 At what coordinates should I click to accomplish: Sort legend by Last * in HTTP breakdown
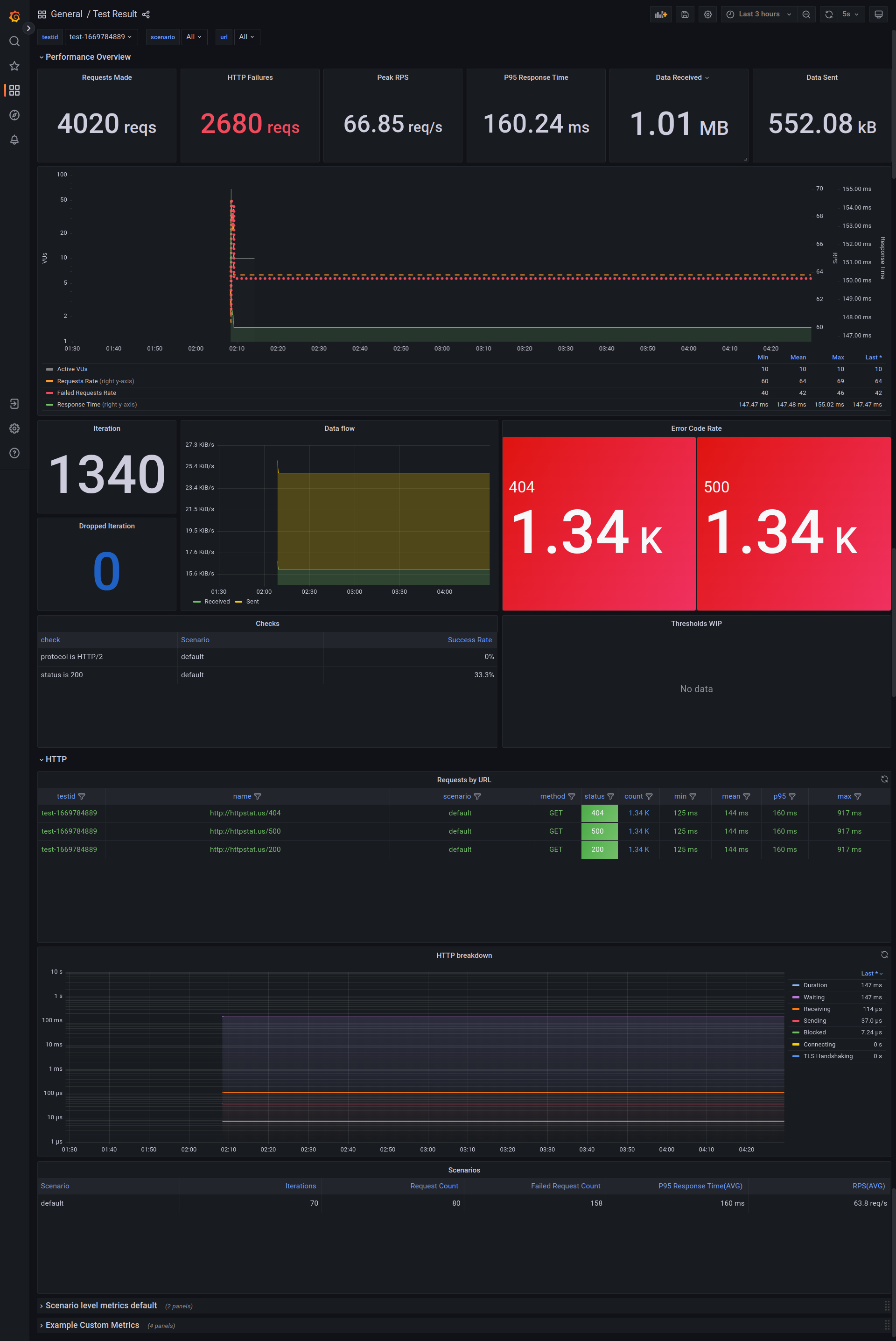[871, 974]
